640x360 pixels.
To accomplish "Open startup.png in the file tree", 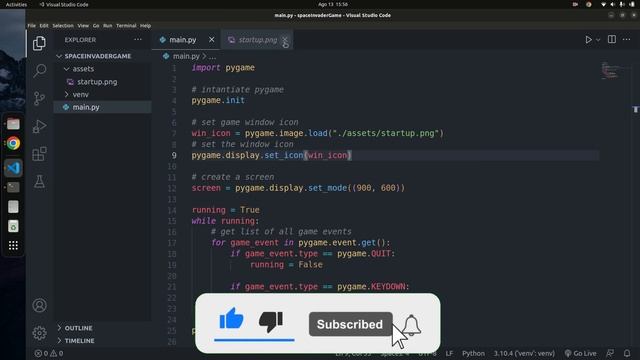I will (97, 82).
